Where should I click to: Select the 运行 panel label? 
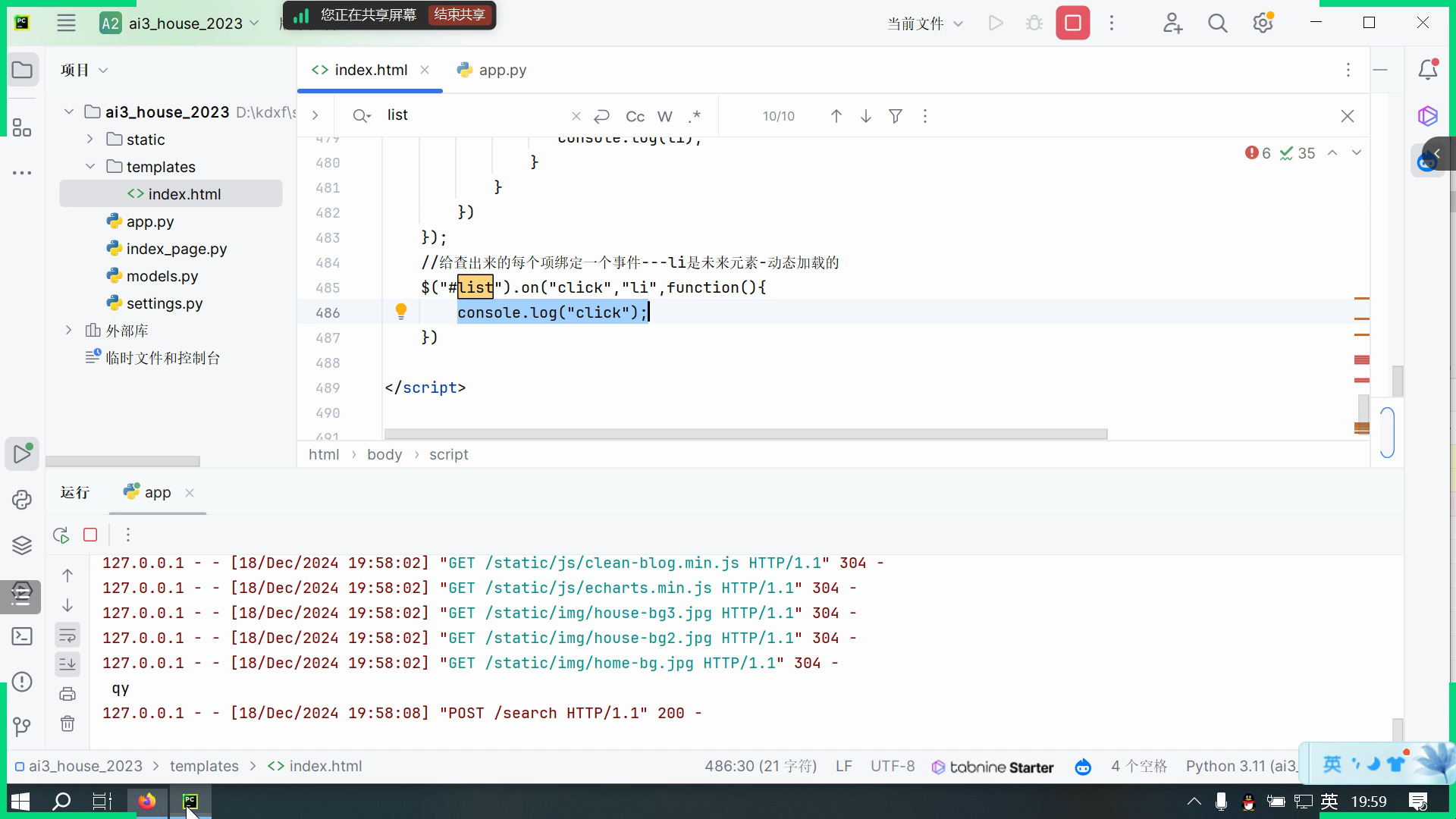click(x=75, y=492)
